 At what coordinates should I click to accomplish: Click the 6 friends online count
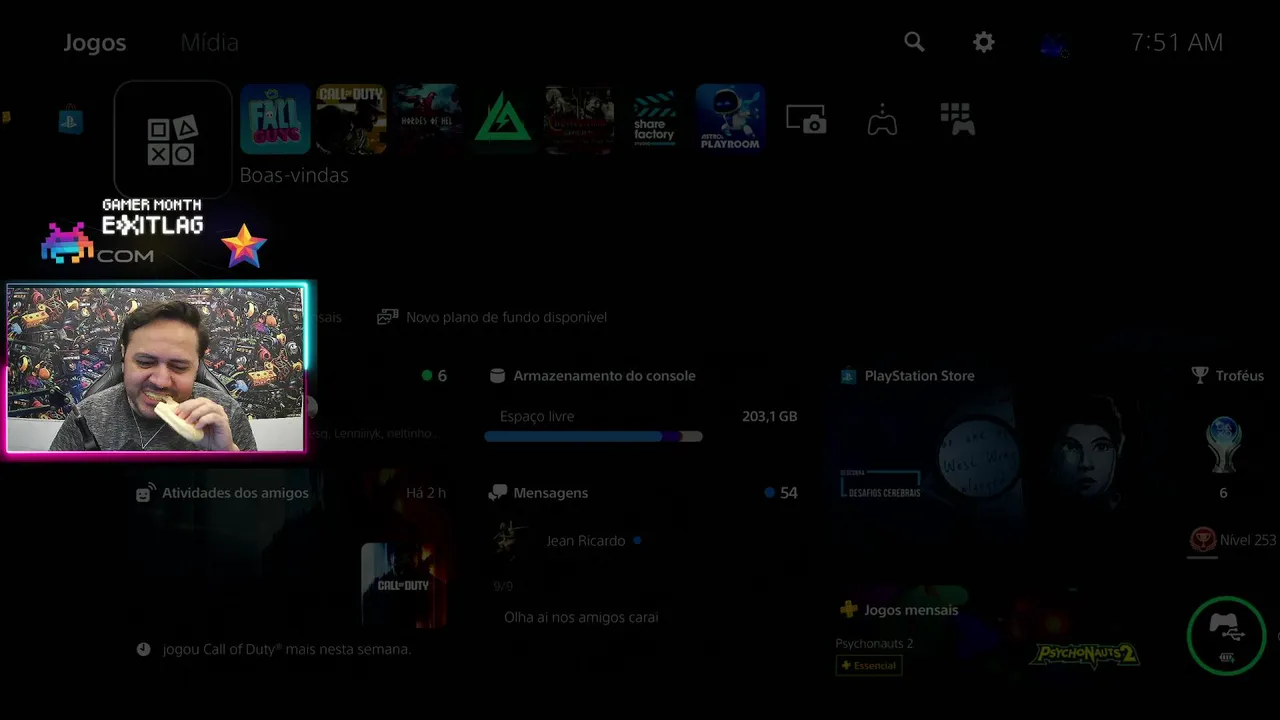coord(442,376)
